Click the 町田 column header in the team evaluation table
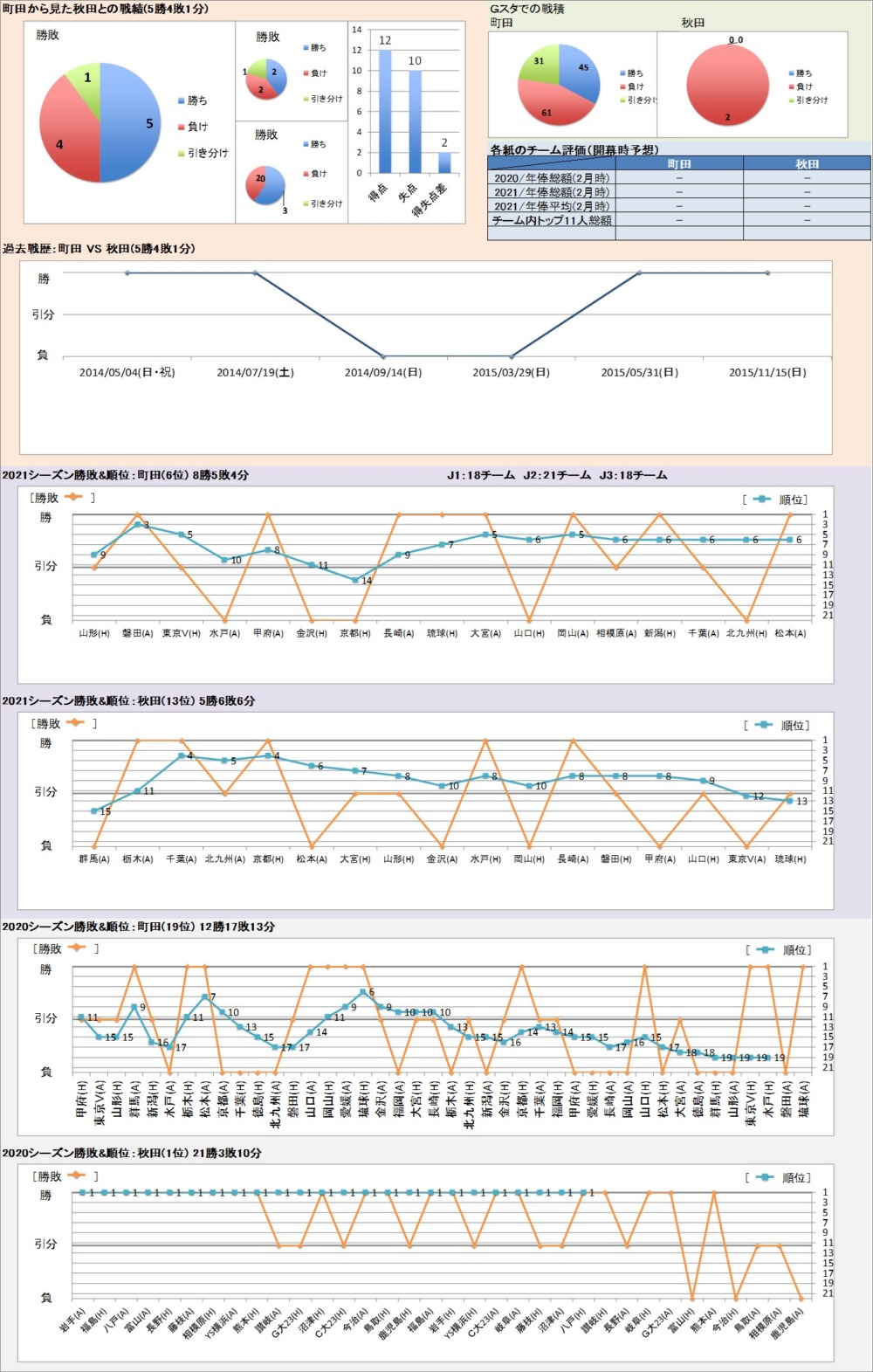 678,164
